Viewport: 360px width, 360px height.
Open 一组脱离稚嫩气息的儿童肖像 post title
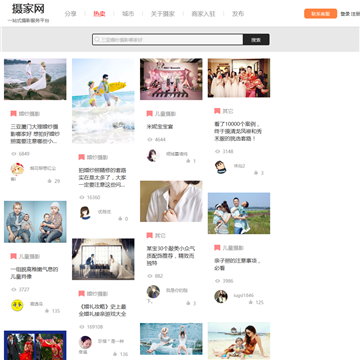pos(34,273)
